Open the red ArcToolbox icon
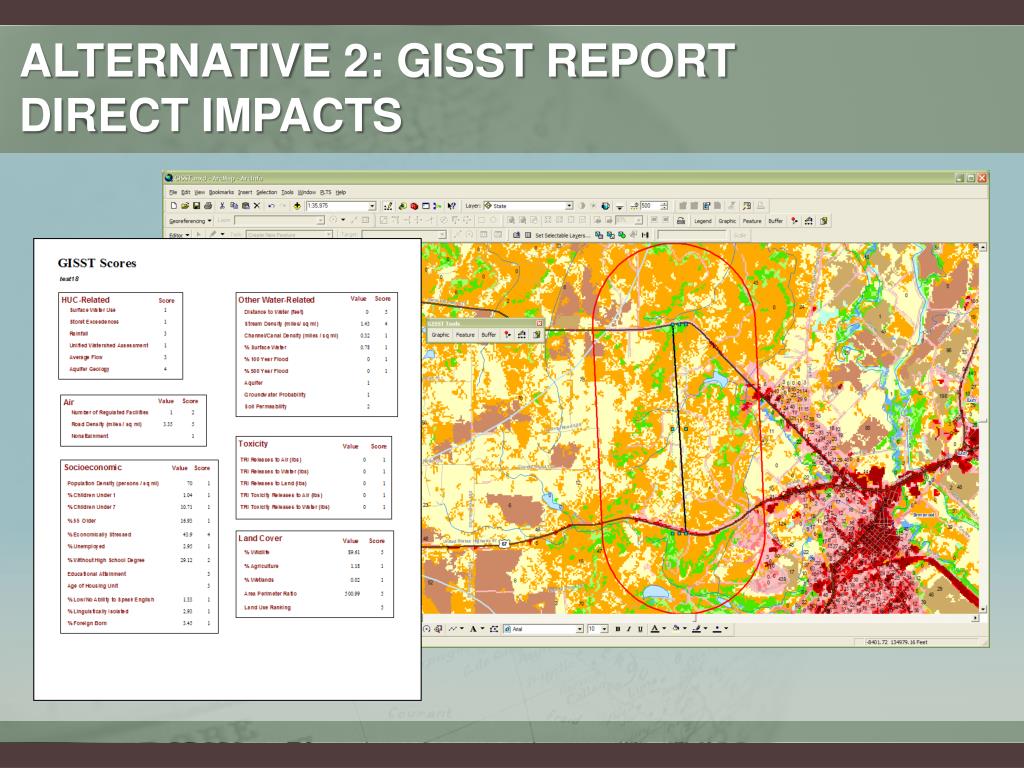Image resolution: width=1024 pixels, height=768 pixels. pos(414,206)
